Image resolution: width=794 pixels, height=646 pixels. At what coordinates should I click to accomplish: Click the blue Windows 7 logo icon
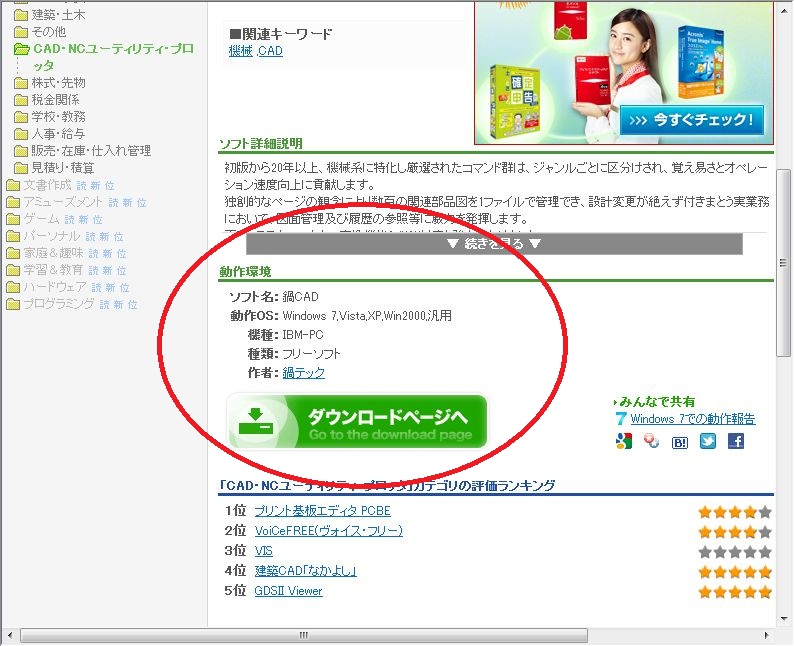[621, 419]
